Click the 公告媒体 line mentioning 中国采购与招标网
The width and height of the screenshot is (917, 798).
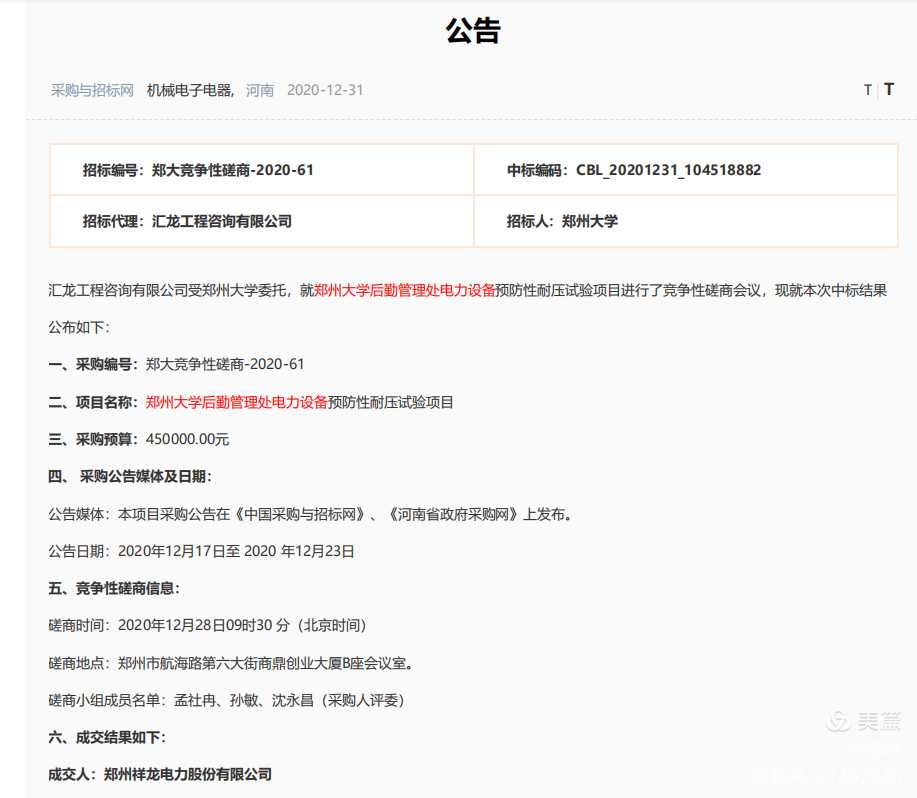[x=311, y=514]
